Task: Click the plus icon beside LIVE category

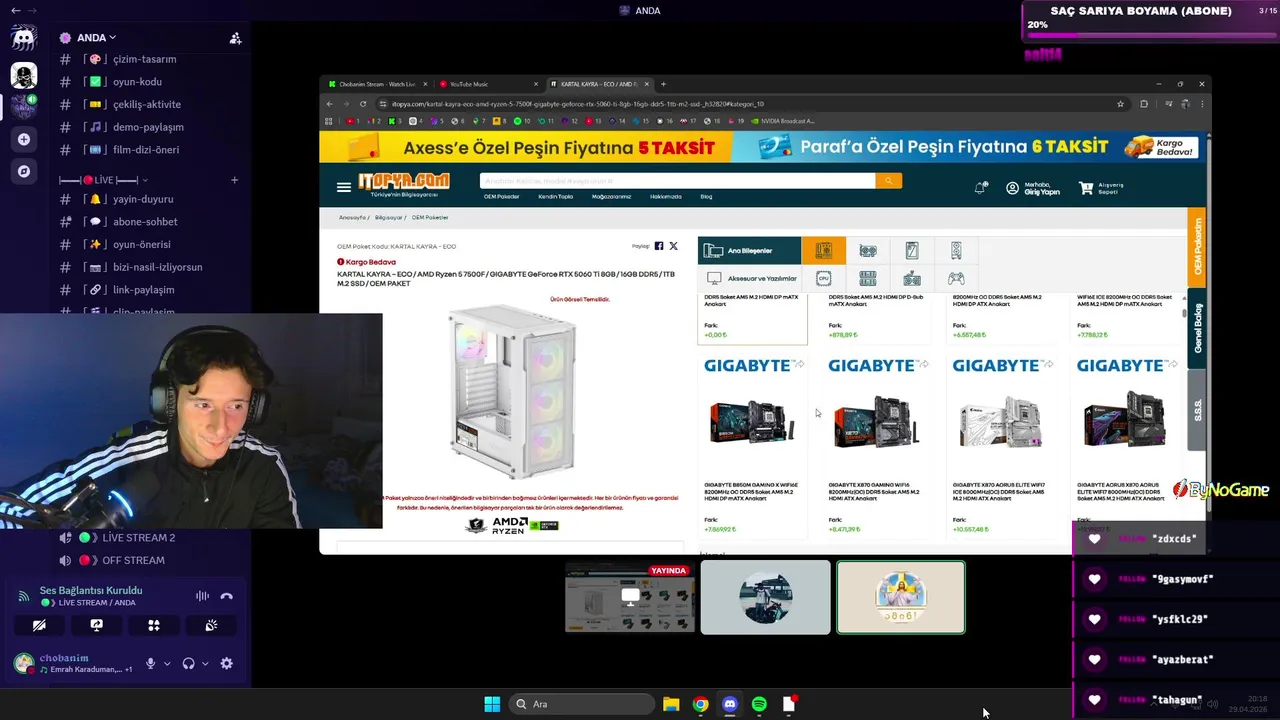Action: coord(234,180)
